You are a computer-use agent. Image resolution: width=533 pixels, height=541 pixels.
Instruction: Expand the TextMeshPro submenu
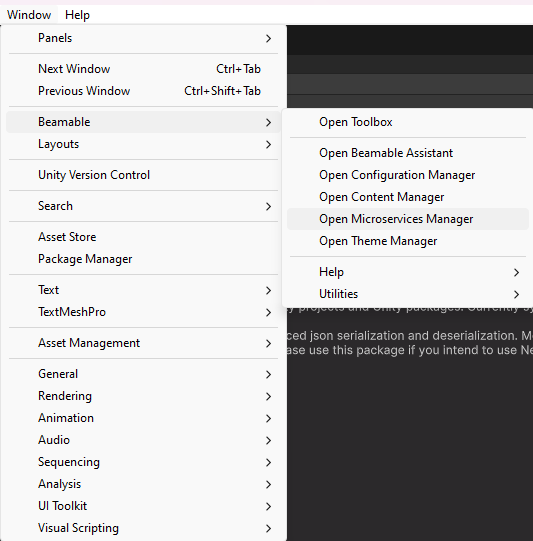click(143, 312)
